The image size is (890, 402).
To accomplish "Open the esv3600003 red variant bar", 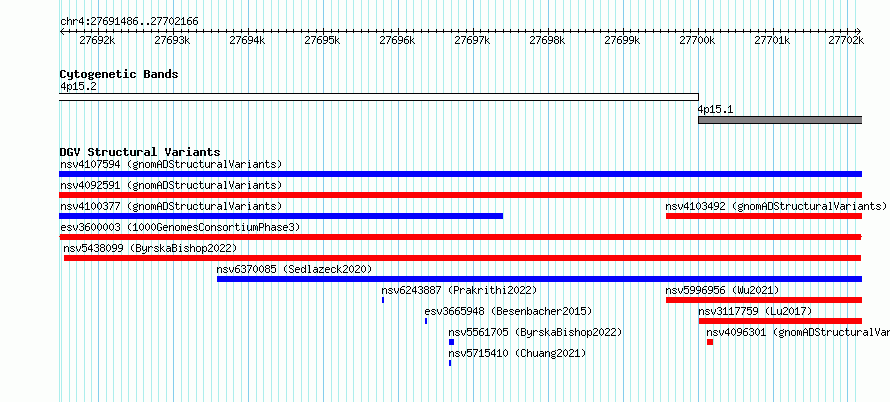I will click(x=460, y=237).
